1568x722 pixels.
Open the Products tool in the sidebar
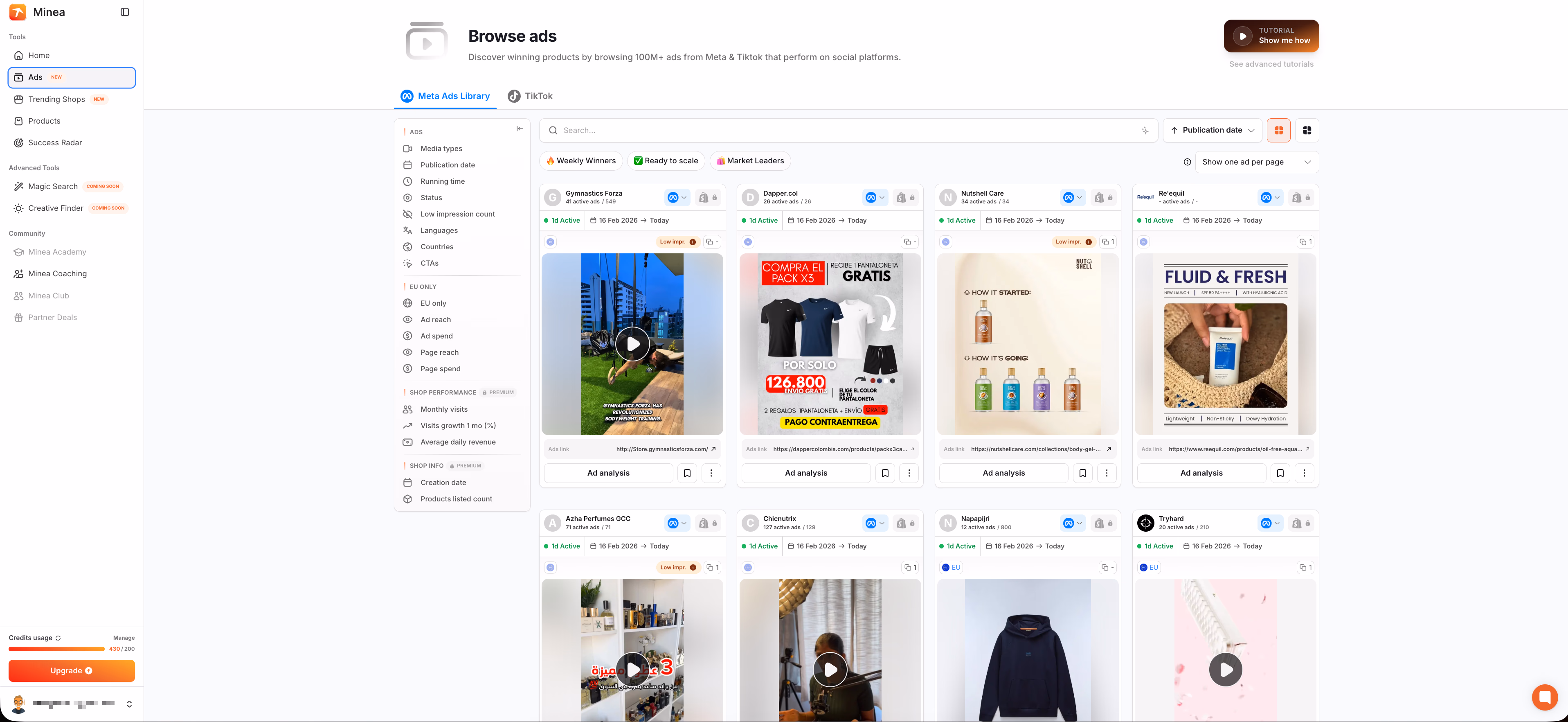pos(43,120)
